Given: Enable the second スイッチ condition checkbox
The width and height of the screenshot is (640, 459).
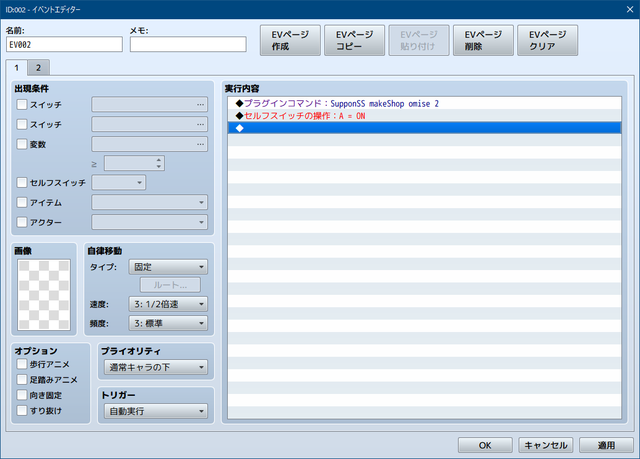Looking at the screenshot, I should point(22,124).
